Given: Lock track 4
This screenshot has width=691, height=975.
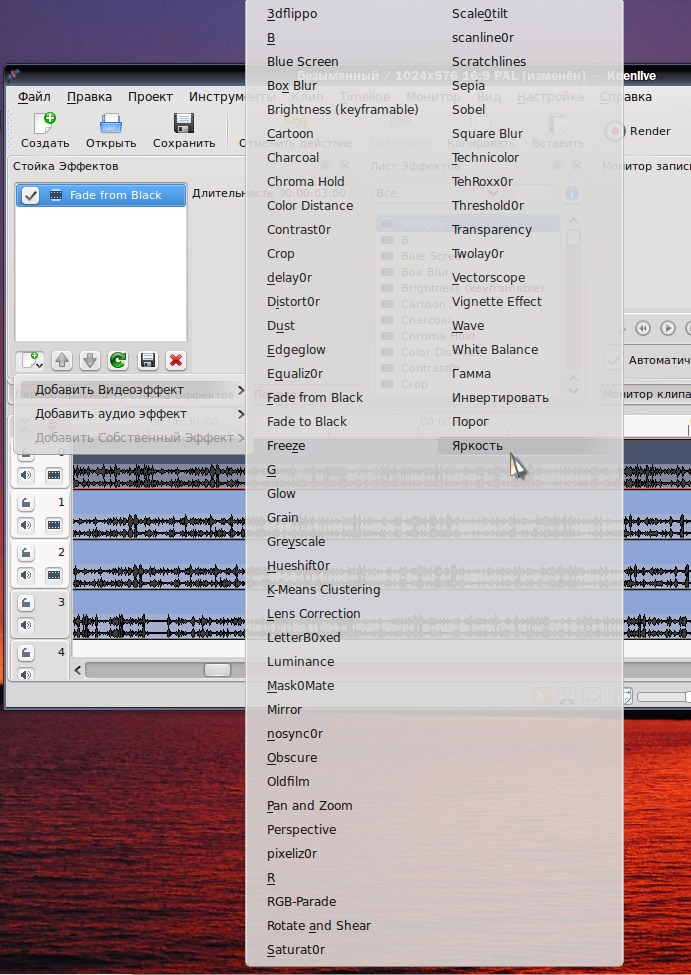Looking at the screenshot, I should tap(26, 653).
